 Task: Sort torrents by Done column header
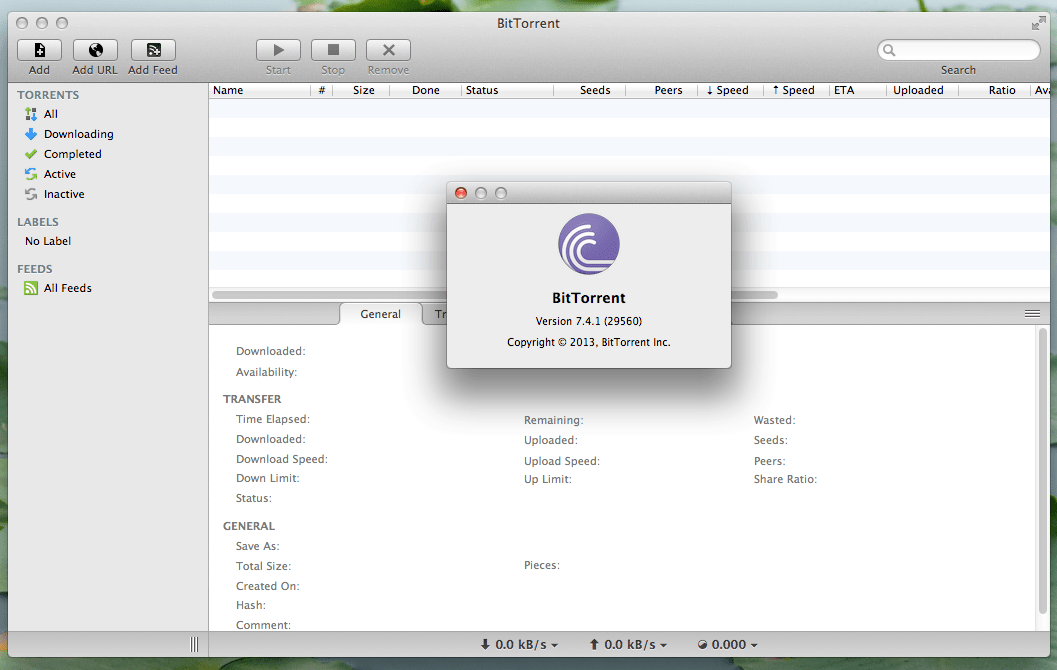point(425,90)
